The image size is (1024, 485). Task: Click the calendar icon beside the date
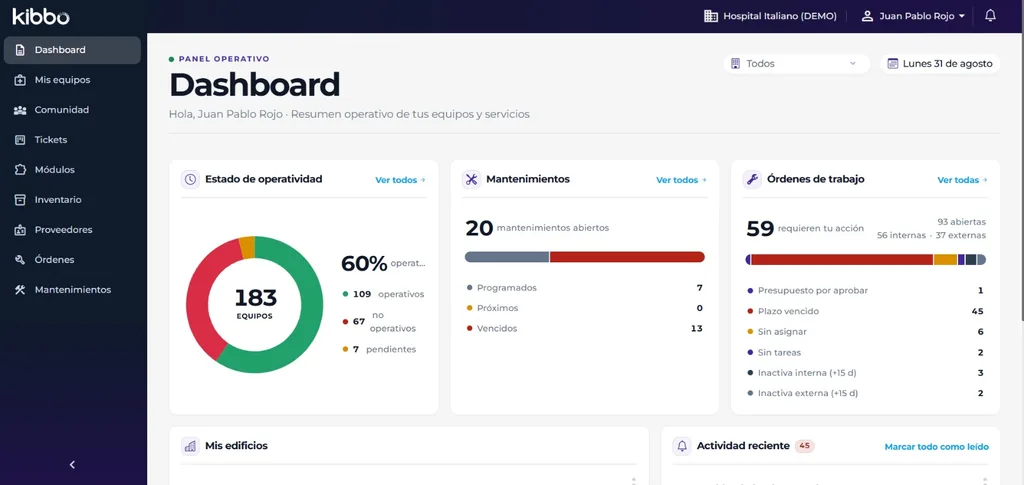tap(893, 64)
